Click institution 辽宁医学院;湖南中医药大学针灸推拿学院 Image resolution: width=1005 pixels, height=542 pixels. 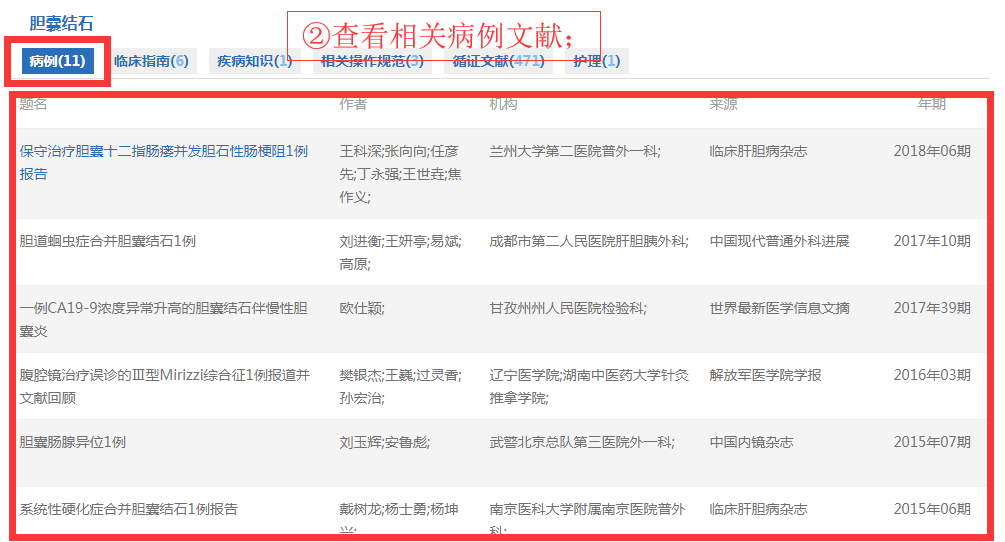(x=589, y=386)
